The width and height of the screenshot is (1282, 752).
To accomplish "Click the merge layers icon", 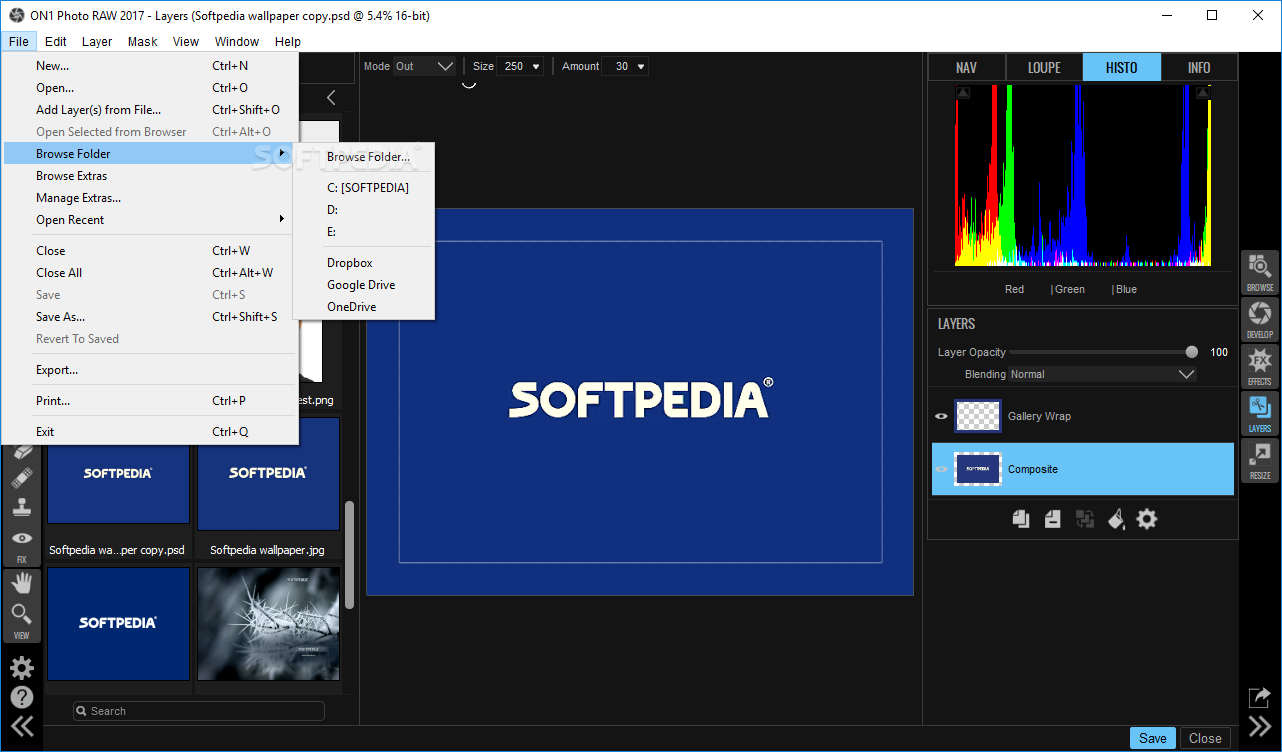I will tap(1085, 519).
